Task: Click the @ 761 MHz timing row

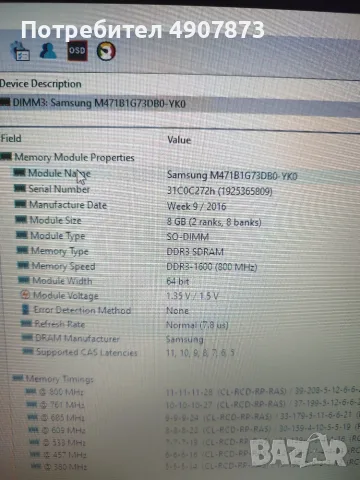Action: pos(62,405)
